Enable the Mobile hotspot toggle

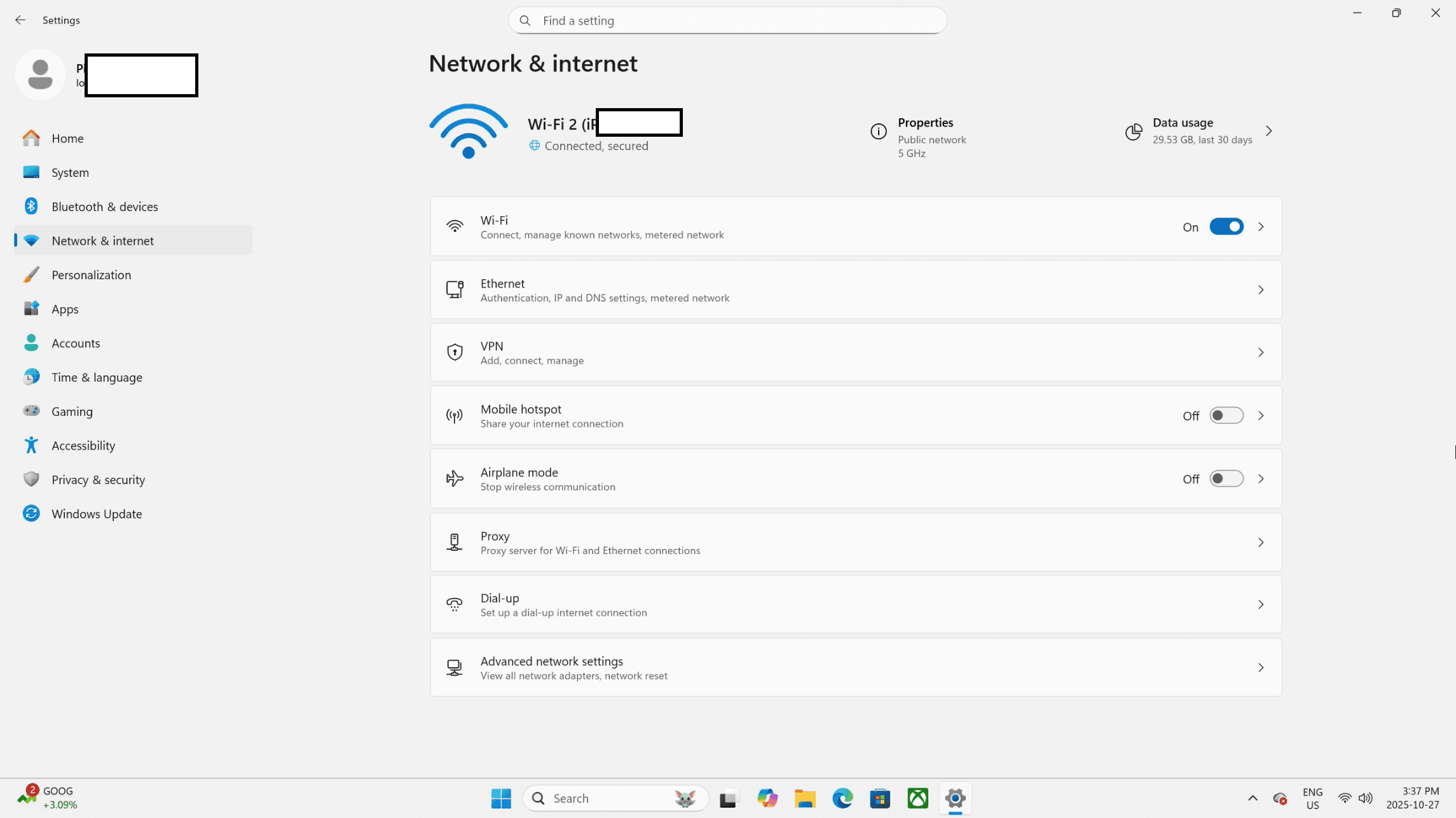(x=1226, y=416)
